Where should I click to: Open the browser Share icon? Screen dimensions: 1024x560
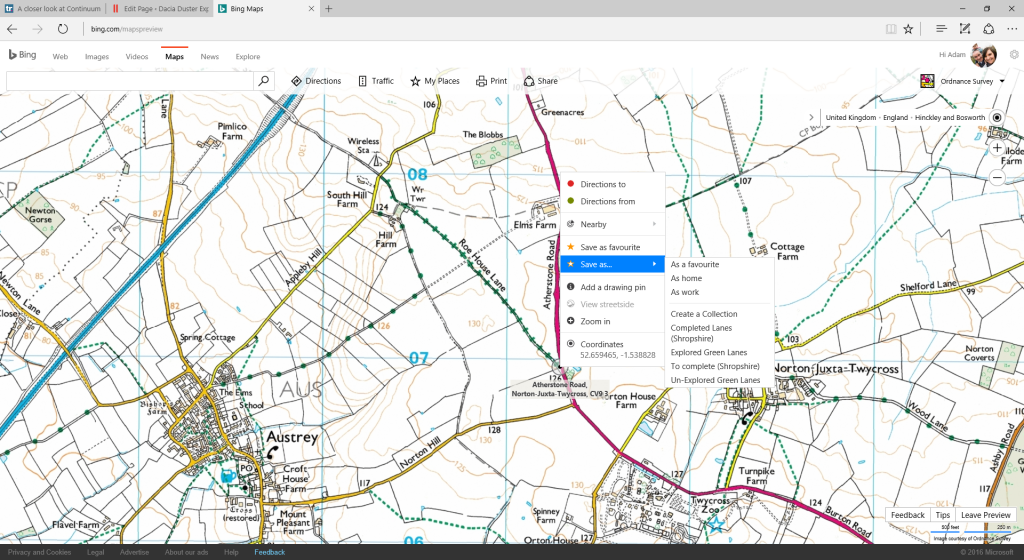pos(989,29)
